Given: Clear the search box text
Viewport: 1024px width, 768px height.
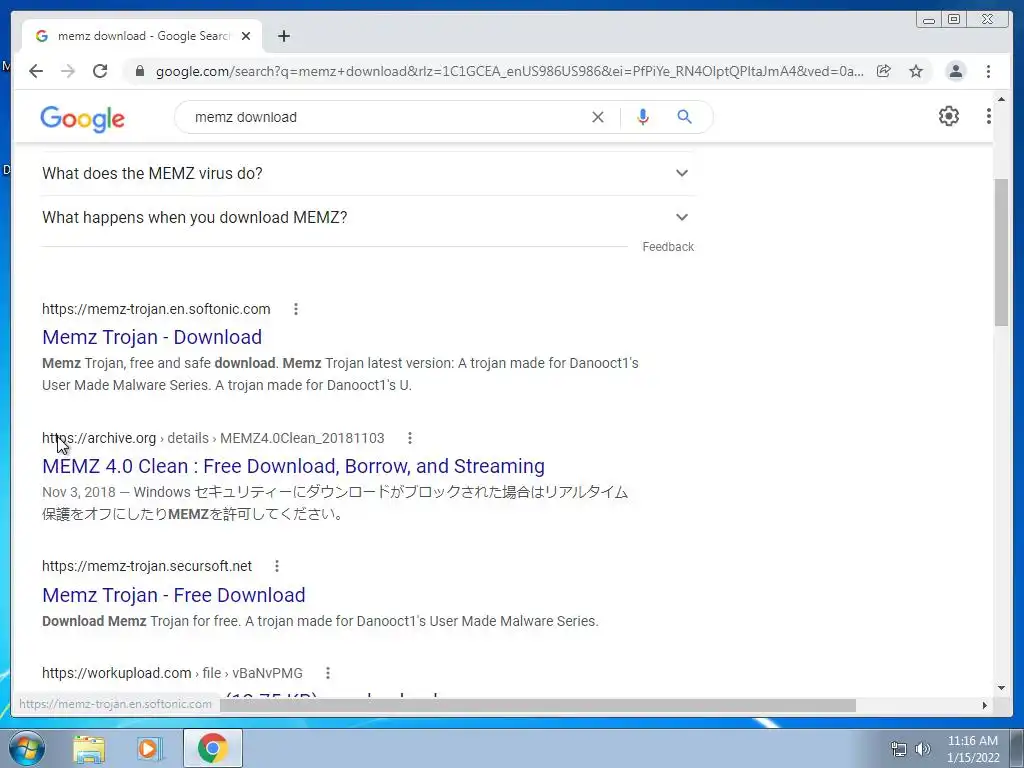Looking at the screenshot, I should pyautogui.click(x=598, y=117).
